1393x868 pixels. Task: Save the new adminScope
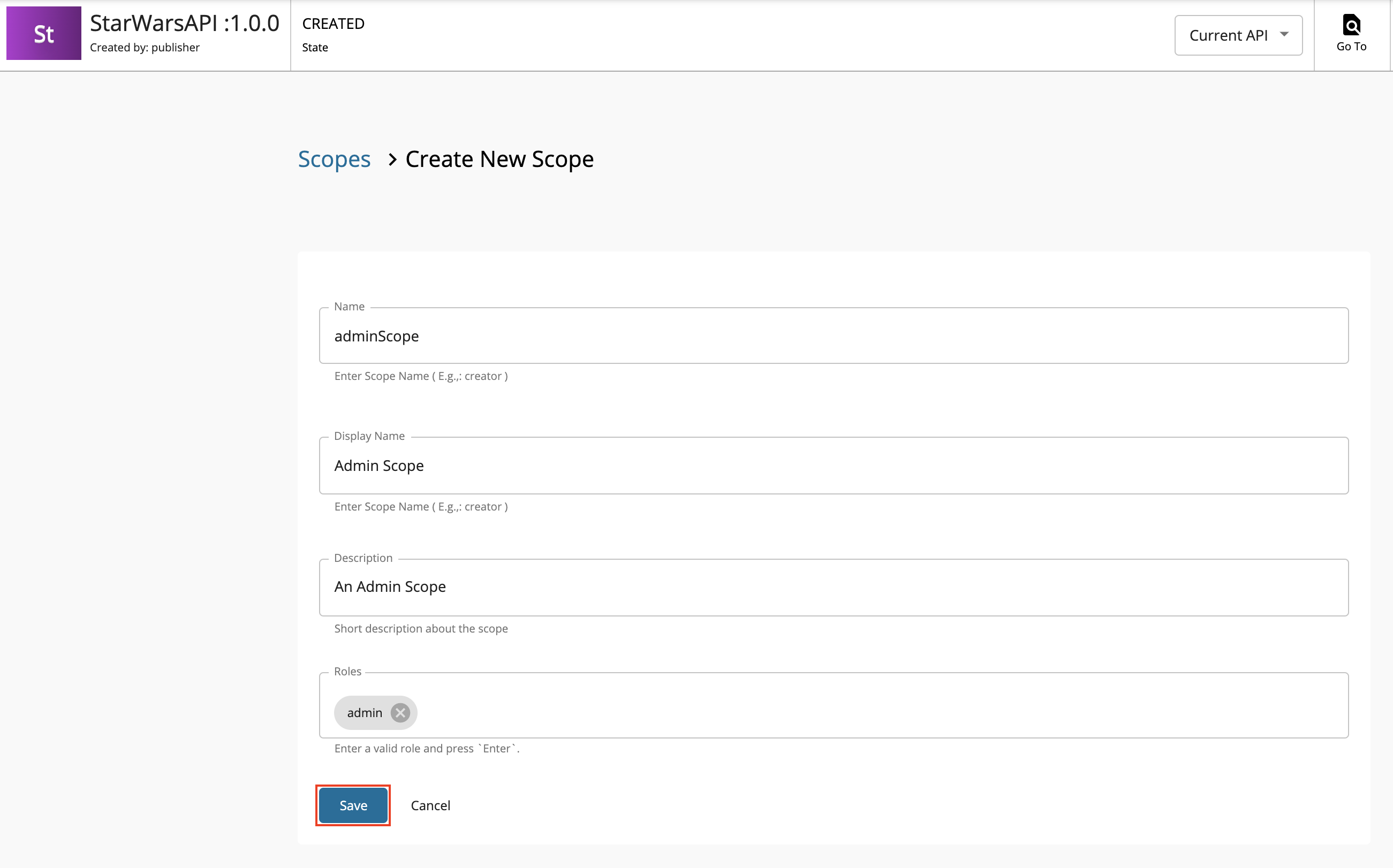coord(352,805)
